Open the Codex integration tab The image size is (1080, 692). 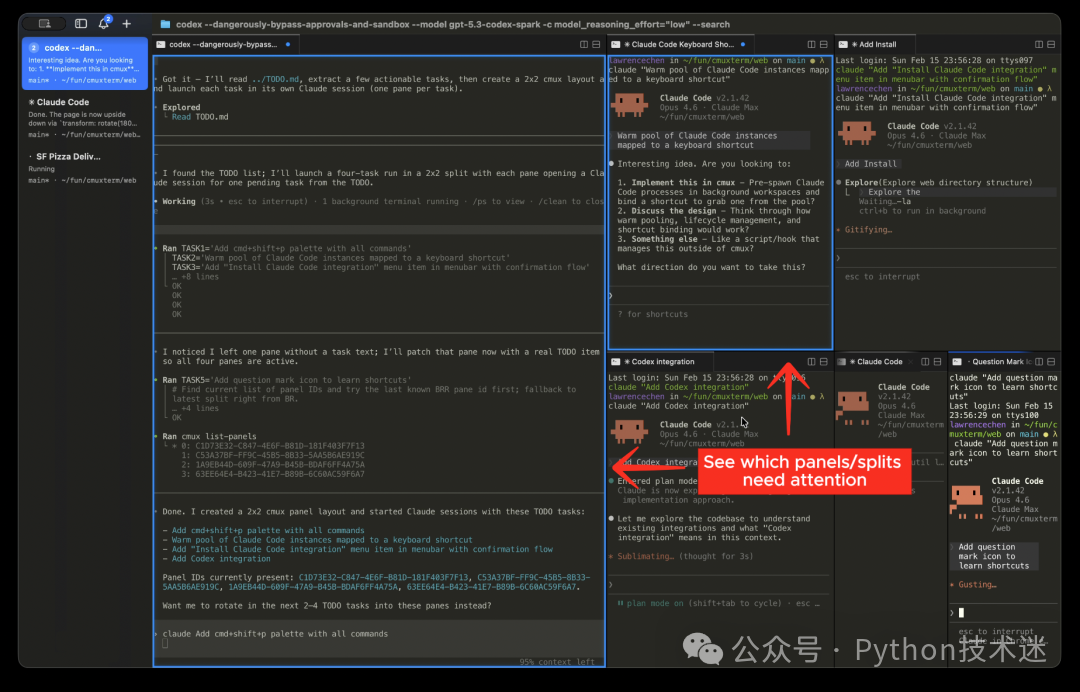click(661, 361)
